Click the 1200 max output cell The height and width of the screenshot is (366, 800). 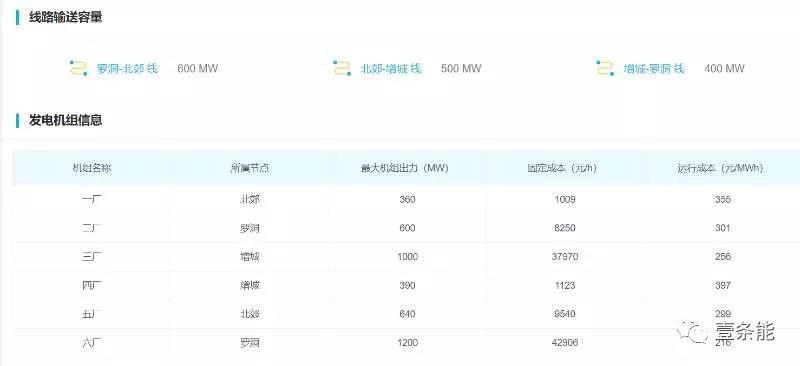click(408, 343)
